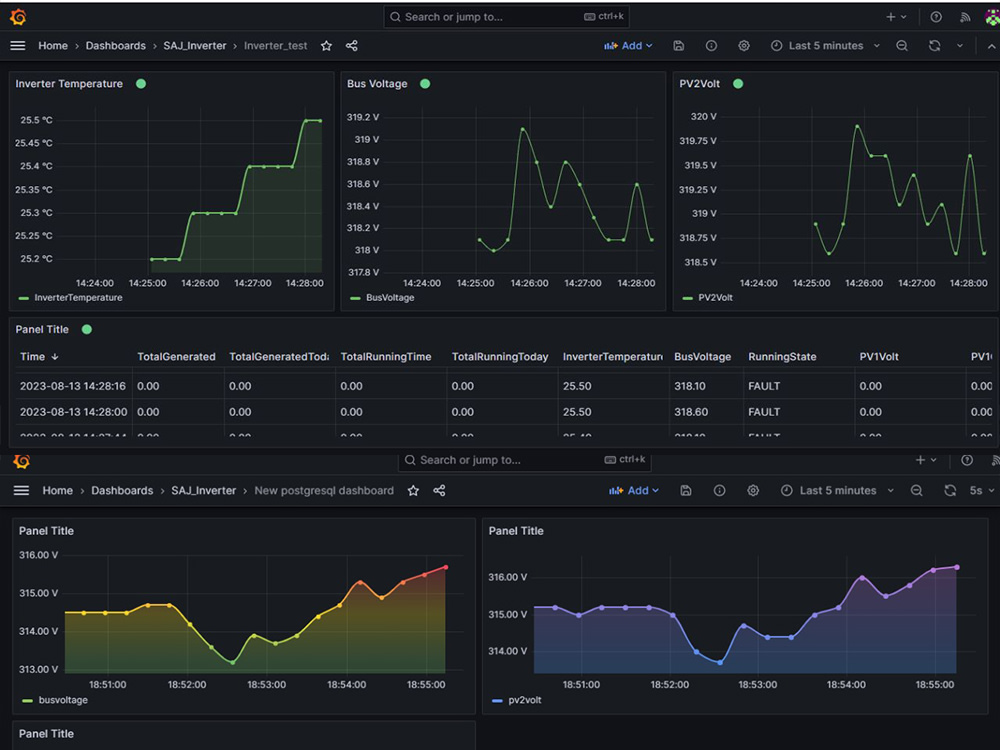
Task: Open Last 5 minutes picker in Inverter_test
Action: coord(825,46)
